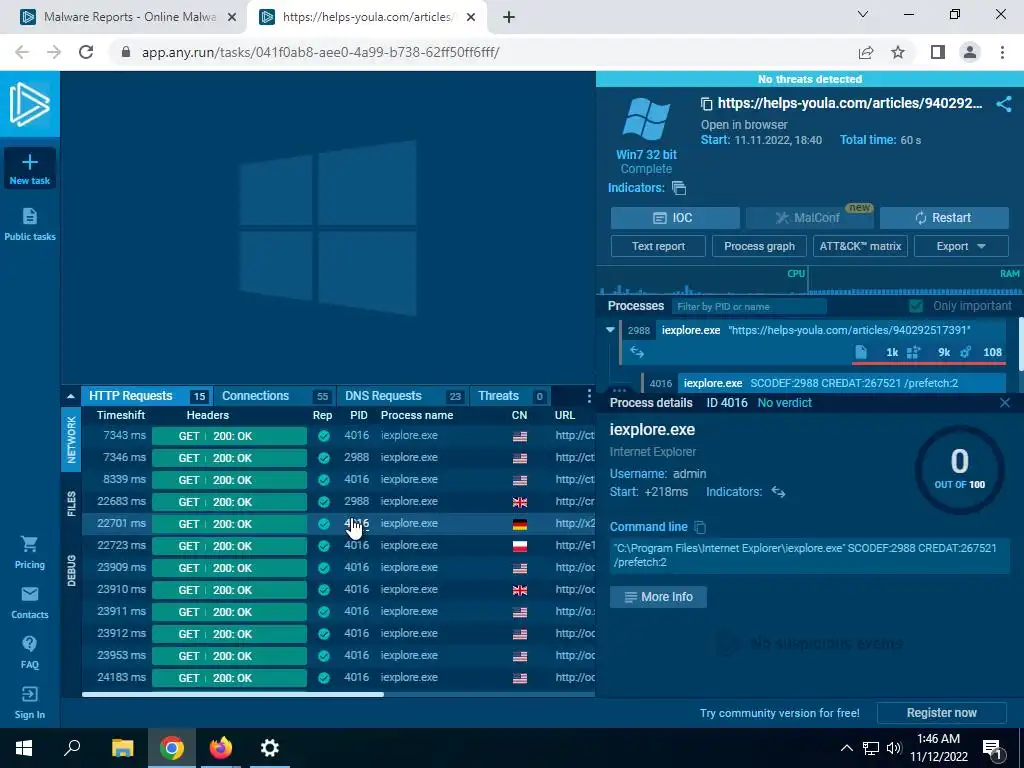Open Windows taskbar search

click(72, 748)
